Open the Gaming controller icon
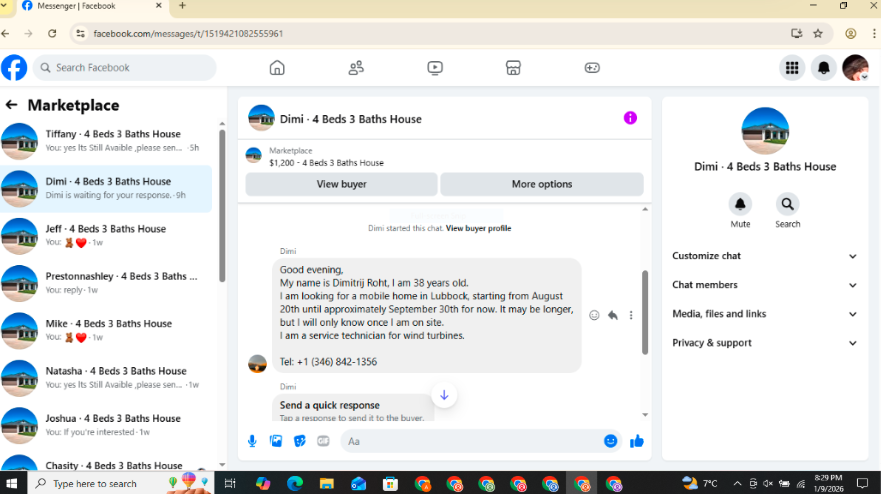 point(592,68)
